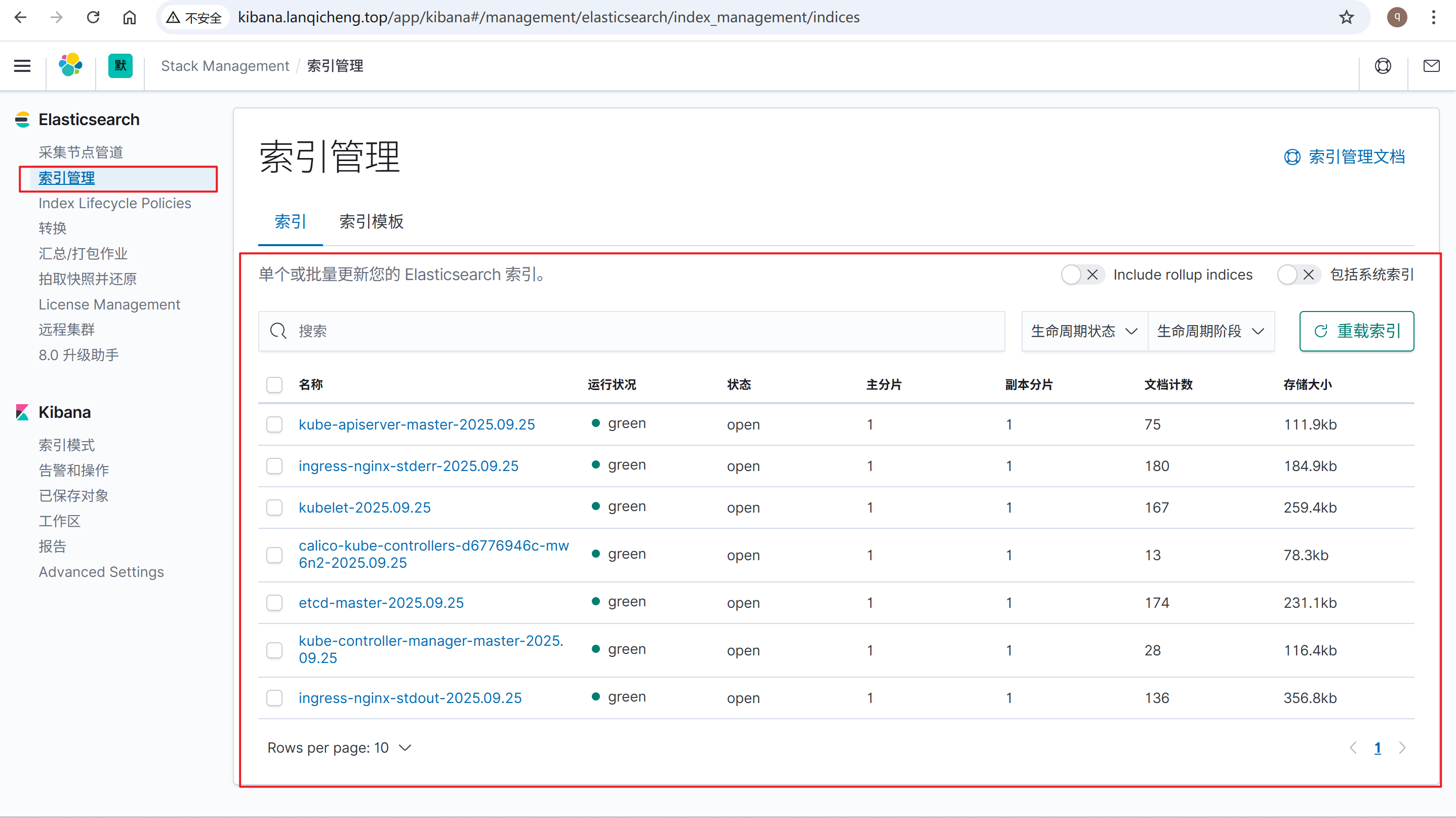Toggle the 包括系统索引 switch
Viewport: 1456px width, 818px height.
click(x=1299, y=275)
